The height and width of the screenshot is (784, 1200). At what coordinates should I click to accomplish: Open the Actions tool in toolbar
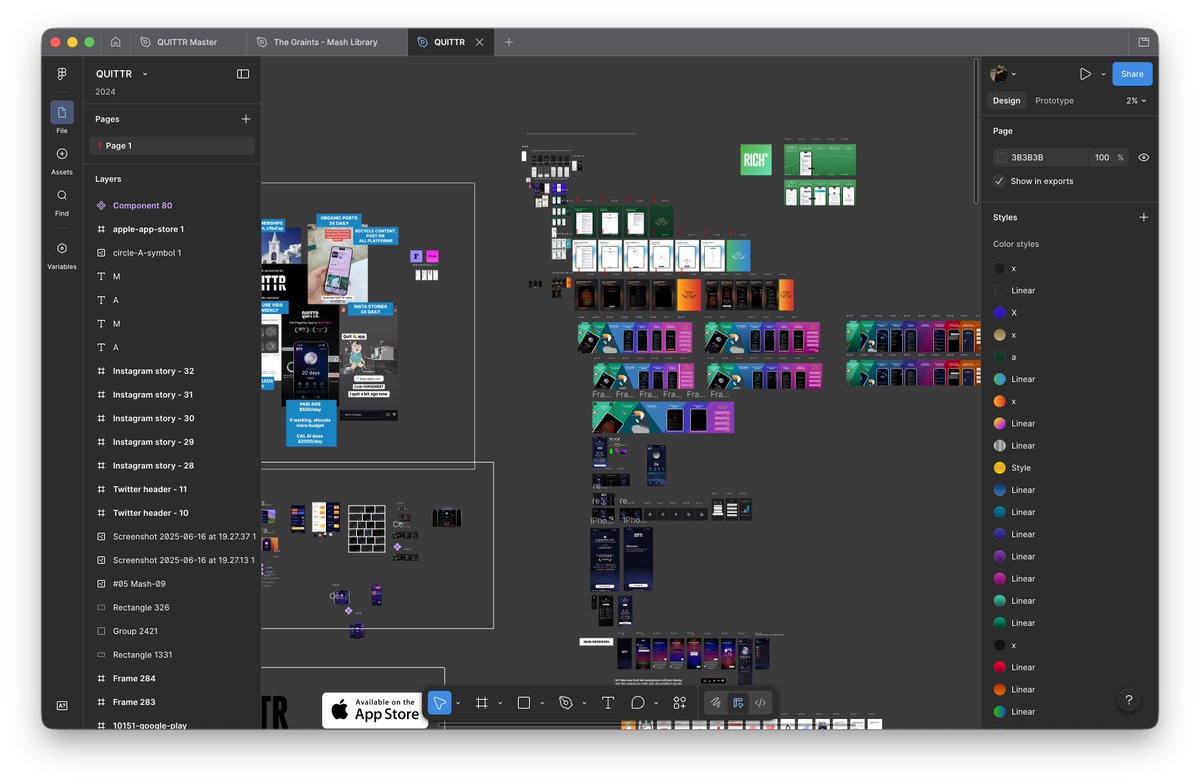pyautogui.click(x=680, y=703)
